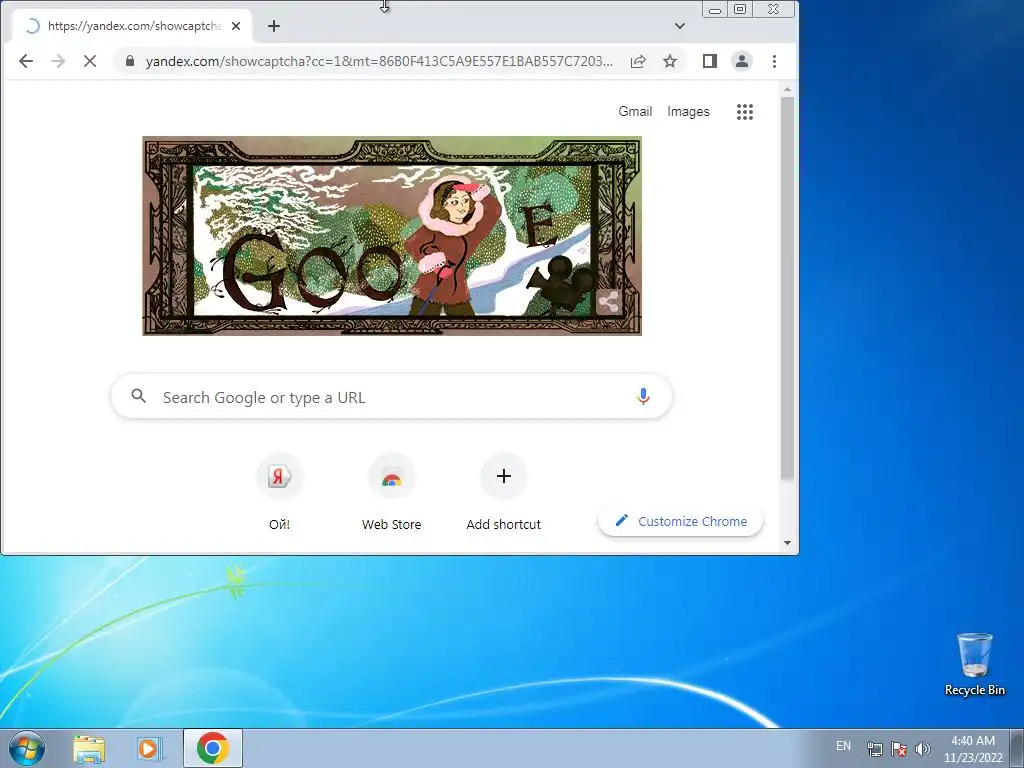Minimize the Chrome window

[715, 9]
